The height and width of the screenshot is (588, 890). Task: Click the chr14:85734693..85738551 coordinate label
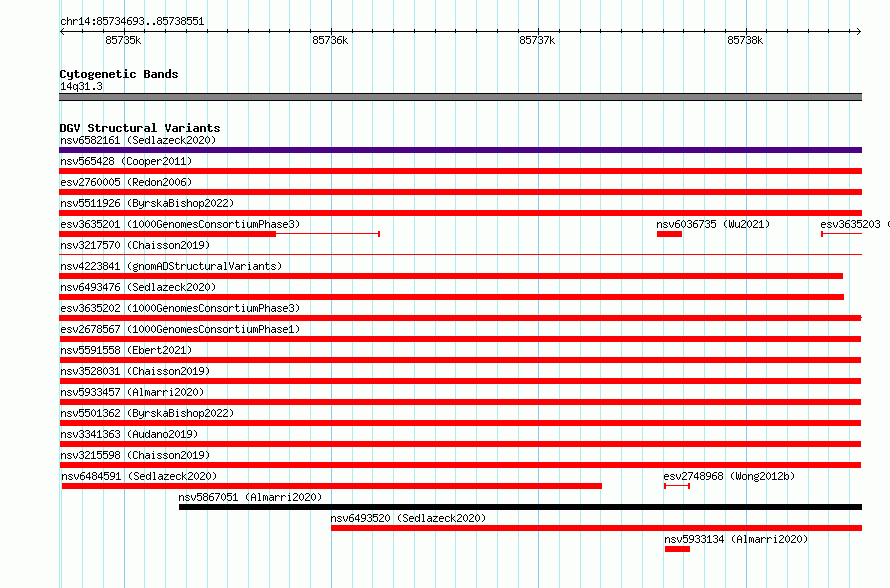(132, 21)
